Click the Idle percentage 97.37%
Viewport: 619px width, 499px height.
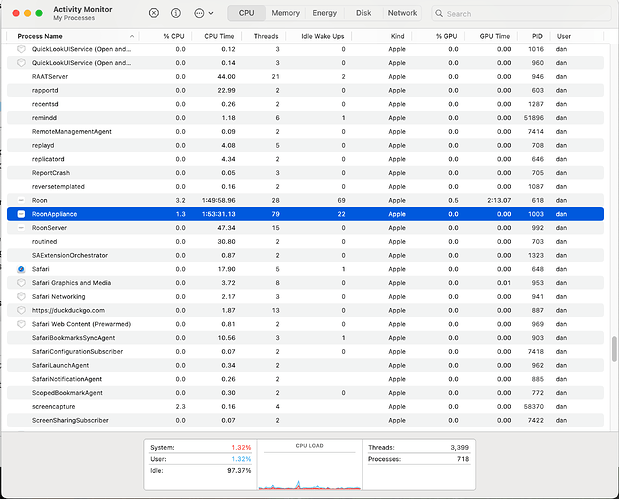[x=239, y=471]
